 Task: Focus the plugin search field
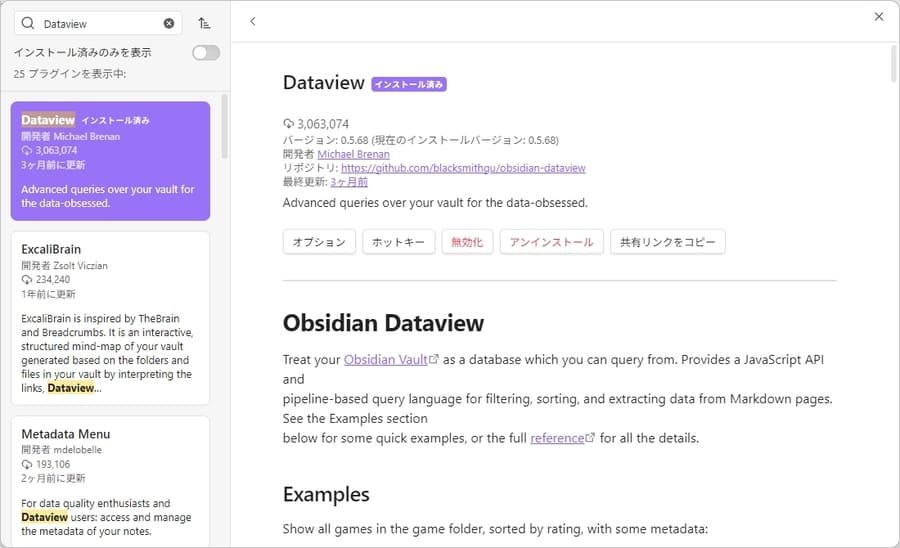coord(98,24)
